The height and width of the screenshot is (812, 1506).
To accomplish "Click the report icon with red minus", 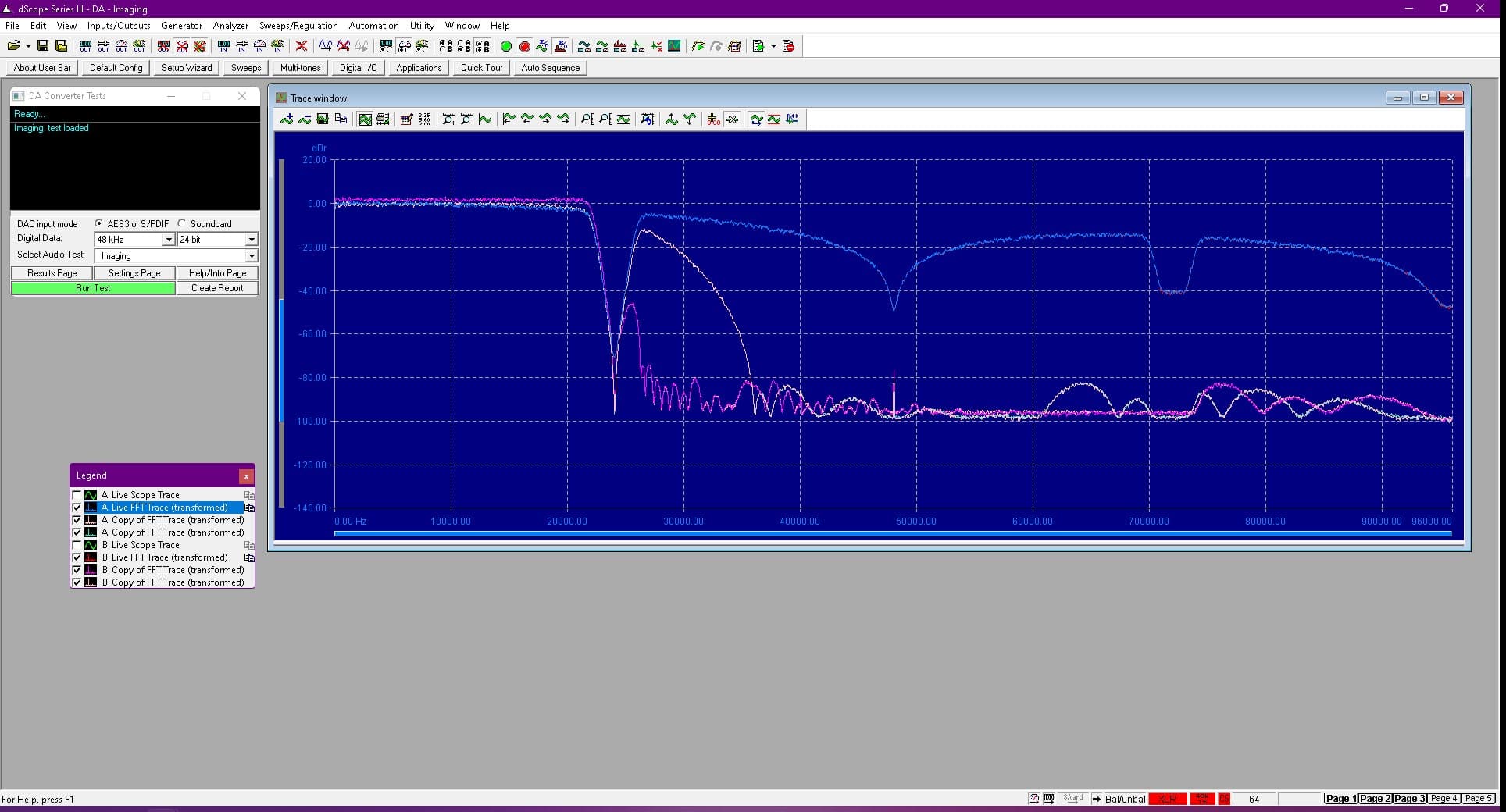I will point(788,46).
